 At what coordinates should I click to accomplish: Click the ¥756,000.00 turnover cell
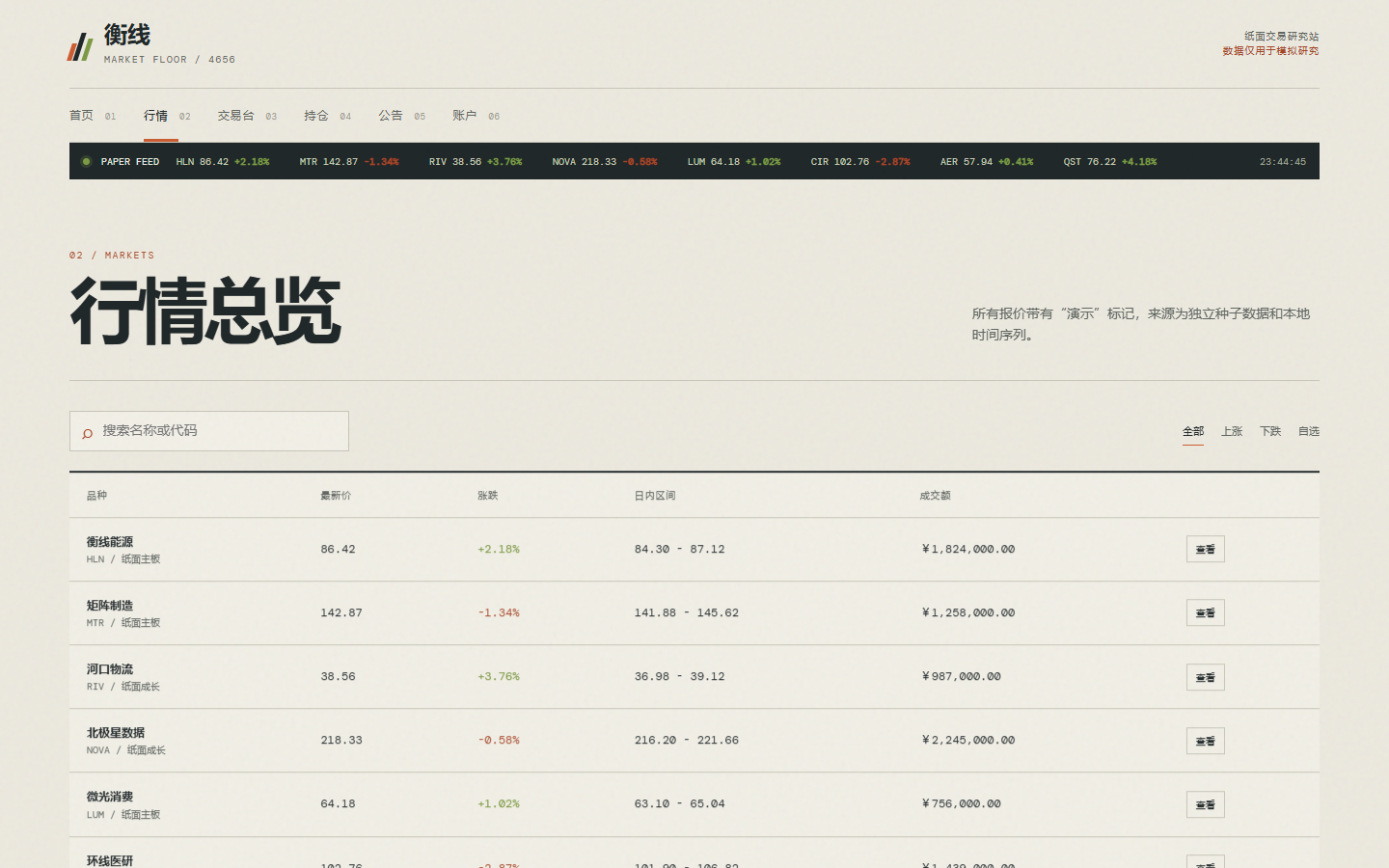[961, 804]
